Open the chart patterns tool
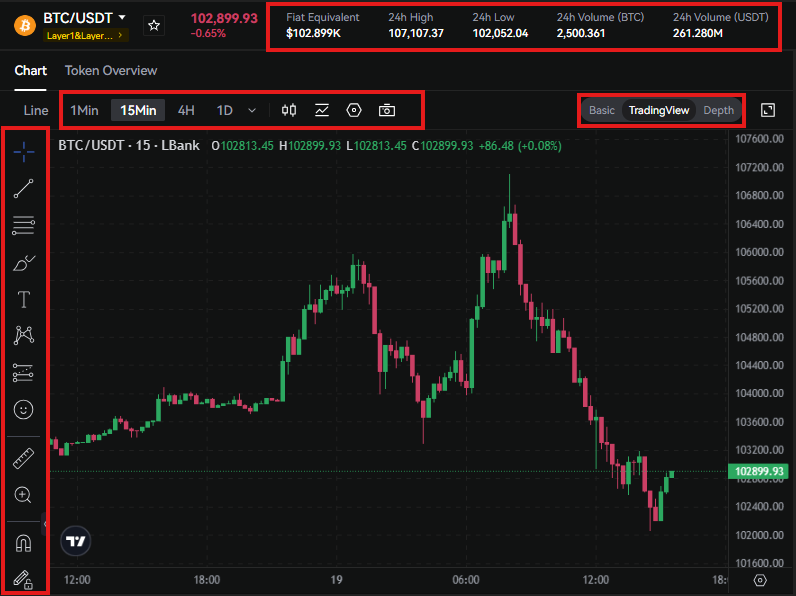The height and width of the screenshot is (596, 796). point(23,336)
